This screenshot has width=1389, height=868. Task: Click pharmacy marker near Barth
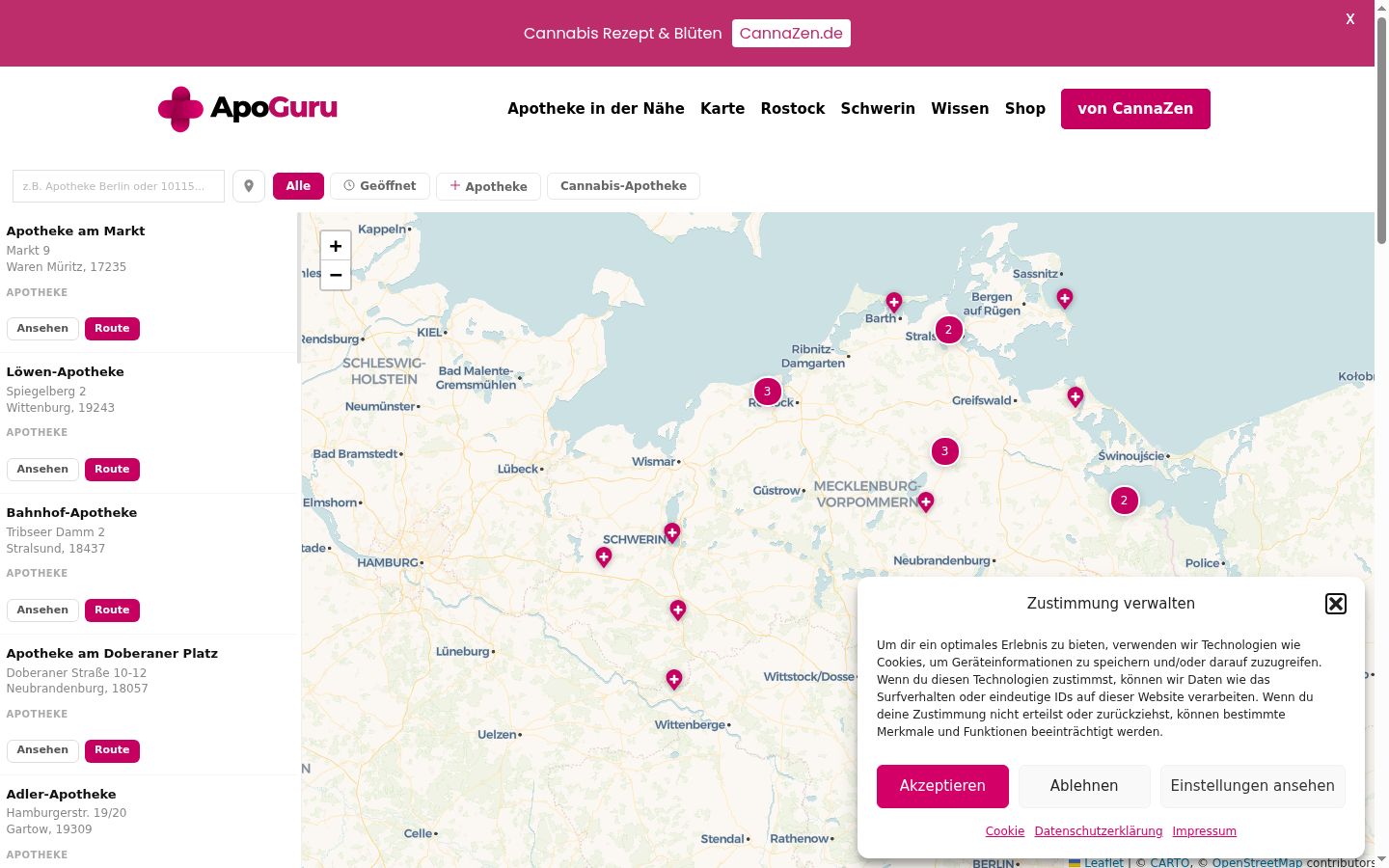point(894,304)
